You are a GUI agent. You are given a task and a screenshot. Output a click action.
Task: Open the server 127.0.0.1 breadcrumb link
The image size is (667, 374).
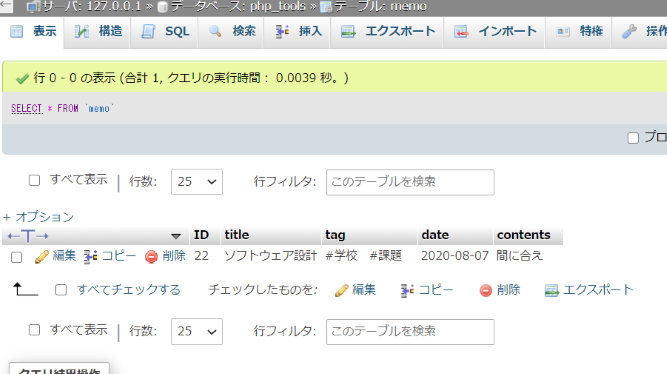91,6
